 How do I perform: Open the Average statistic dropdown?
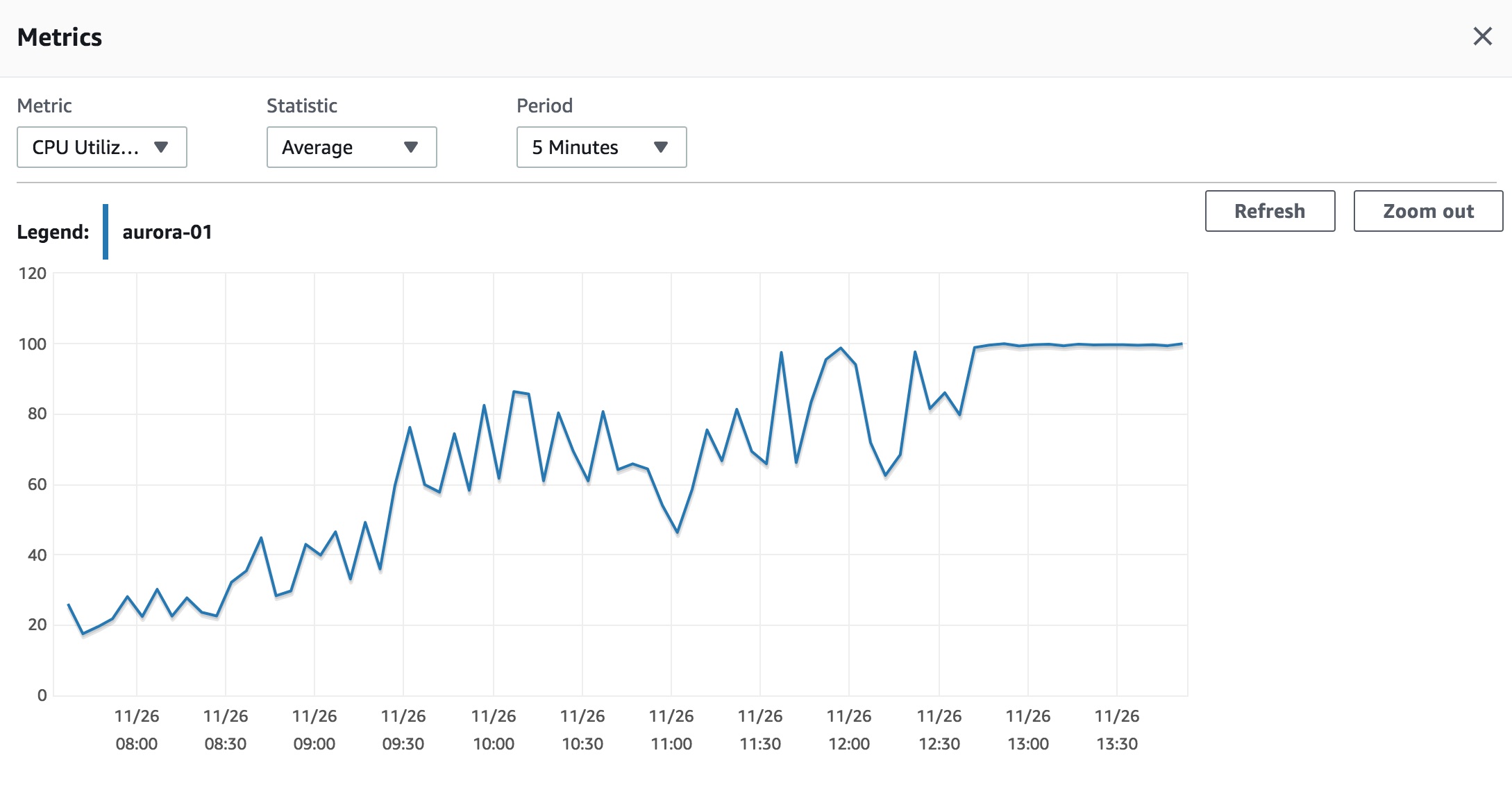pyautogui.click(x=352, y=147)
